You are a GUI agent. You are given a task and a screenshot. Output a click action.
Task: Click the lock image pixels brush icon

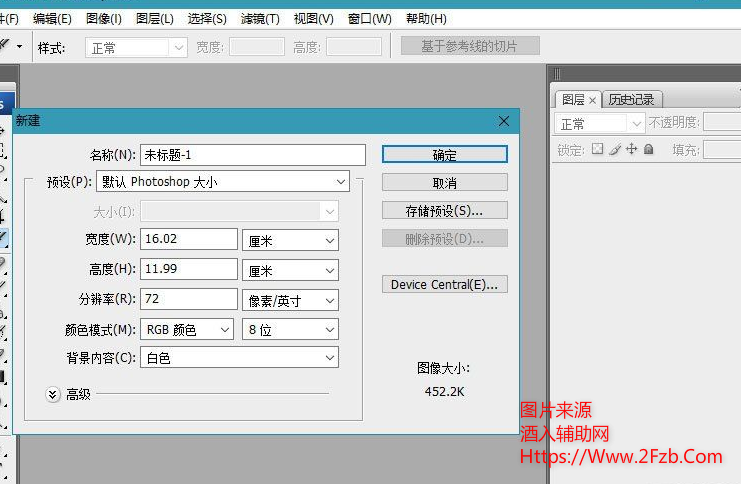(x=615, y=149)
